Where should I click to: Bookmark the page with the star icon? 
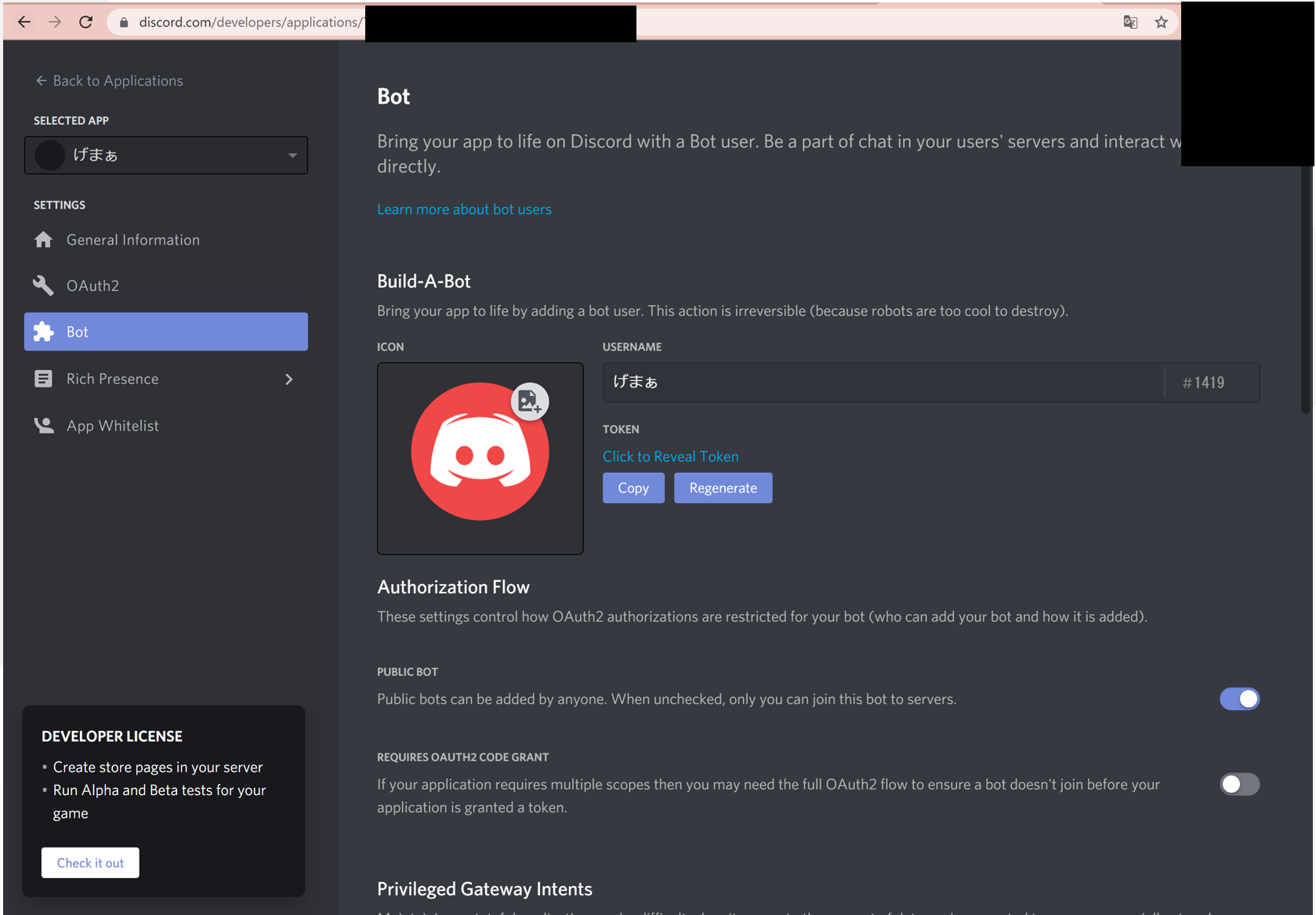tap(1162, 22)
